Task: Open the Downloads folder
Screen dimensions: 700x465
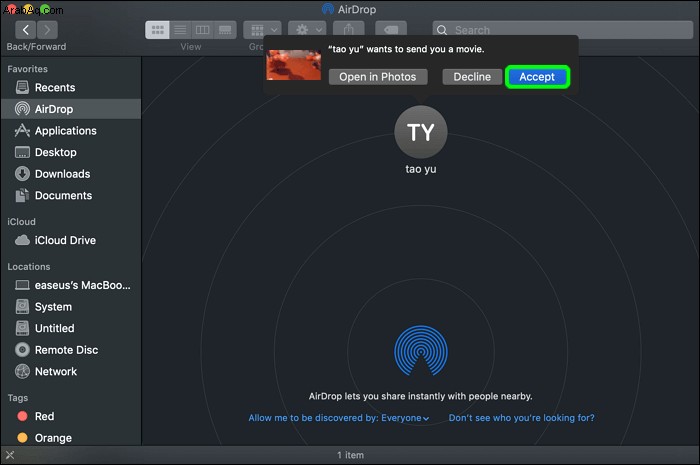Action: [71, 174]
